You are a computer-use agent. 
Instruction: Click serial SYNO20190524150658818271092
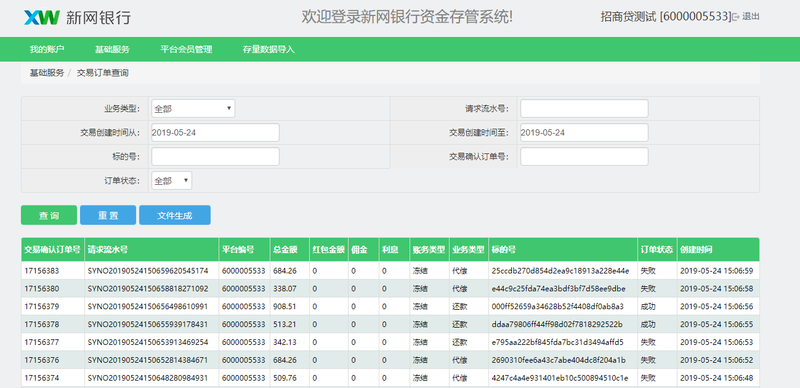(x=148, y=288)
